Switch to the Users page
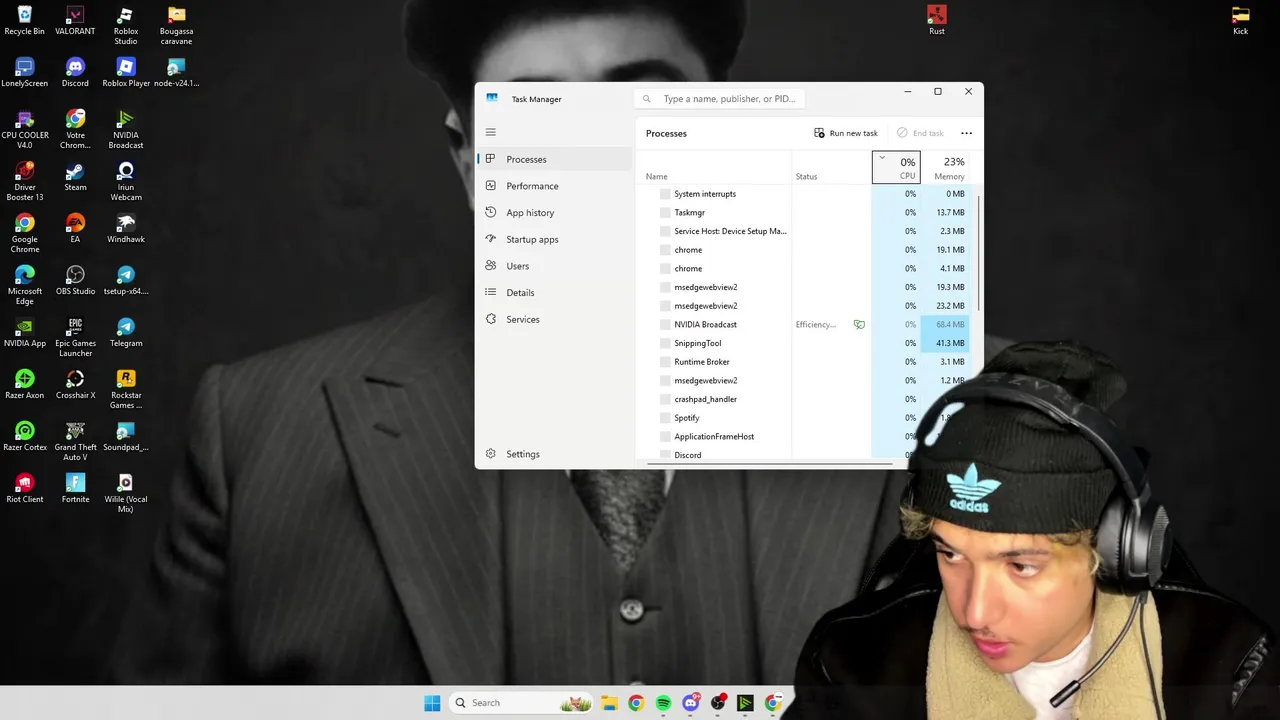This screenshot has width=1280, height=720. click(555, 266)
